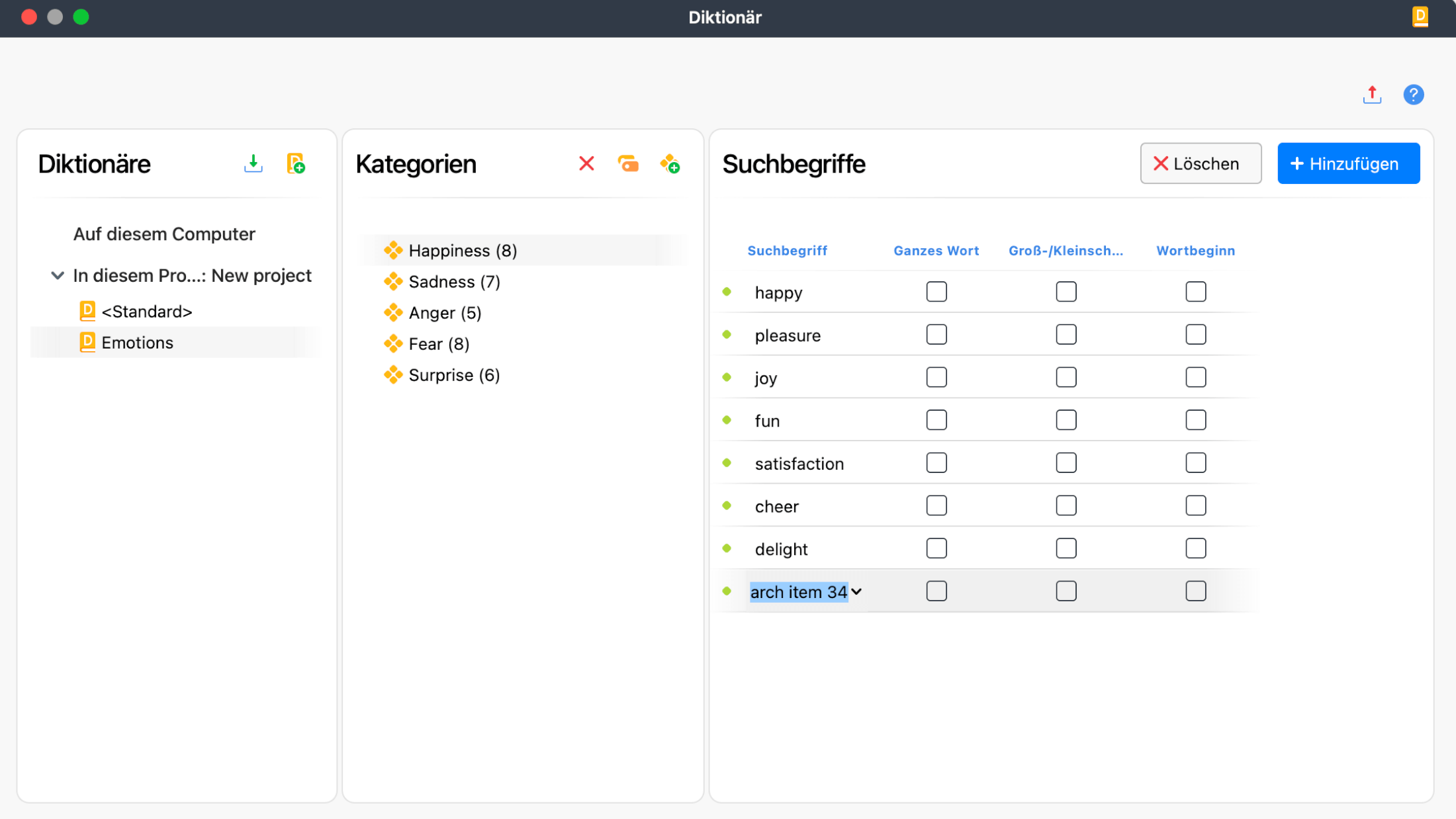The height and width of the screenshot is (819, 1456).
Task: Select the Emotions dictionary
Action: click(136, 342)
